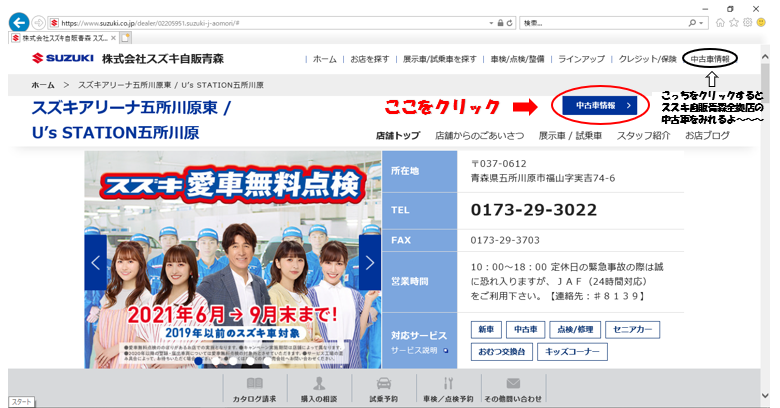The image size is (780, 408).
Task: Click the postal code 〒037-0612 text
Action: pyautogui.click(x=498, y=164)
